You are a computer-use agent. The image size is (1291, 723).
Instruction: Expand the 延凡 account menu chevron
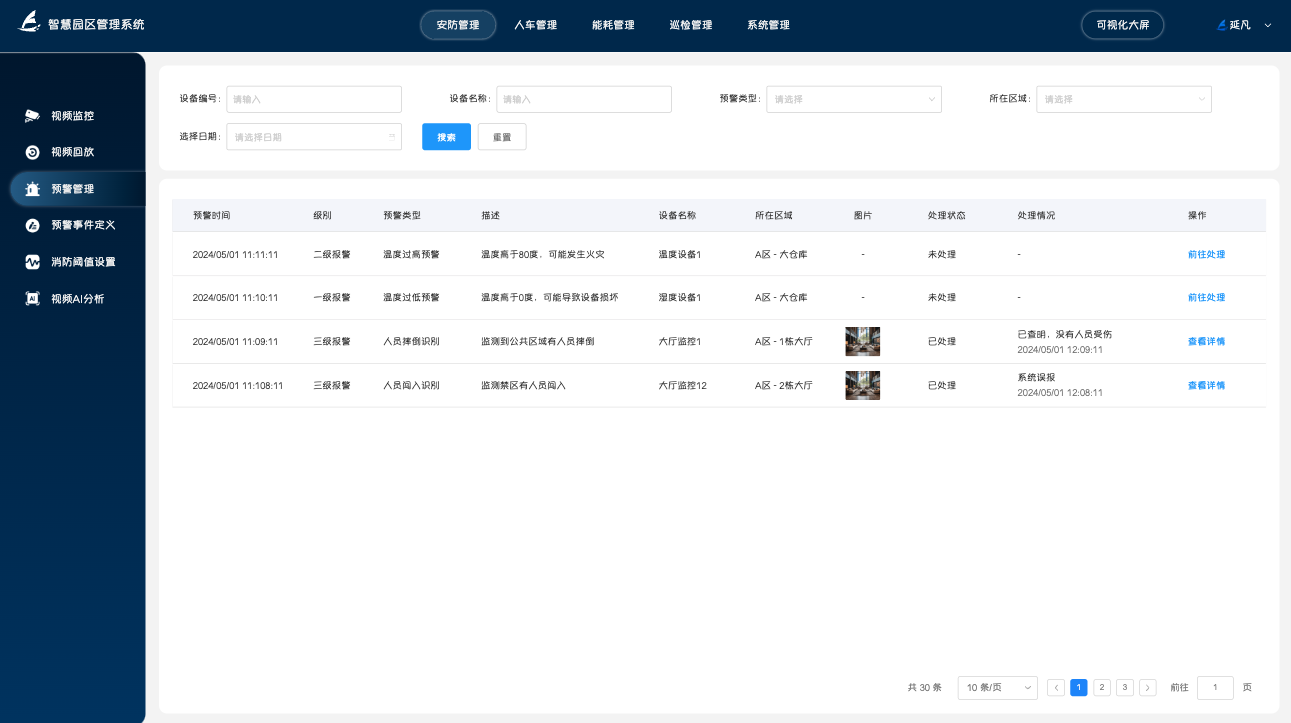point(1268,24)
